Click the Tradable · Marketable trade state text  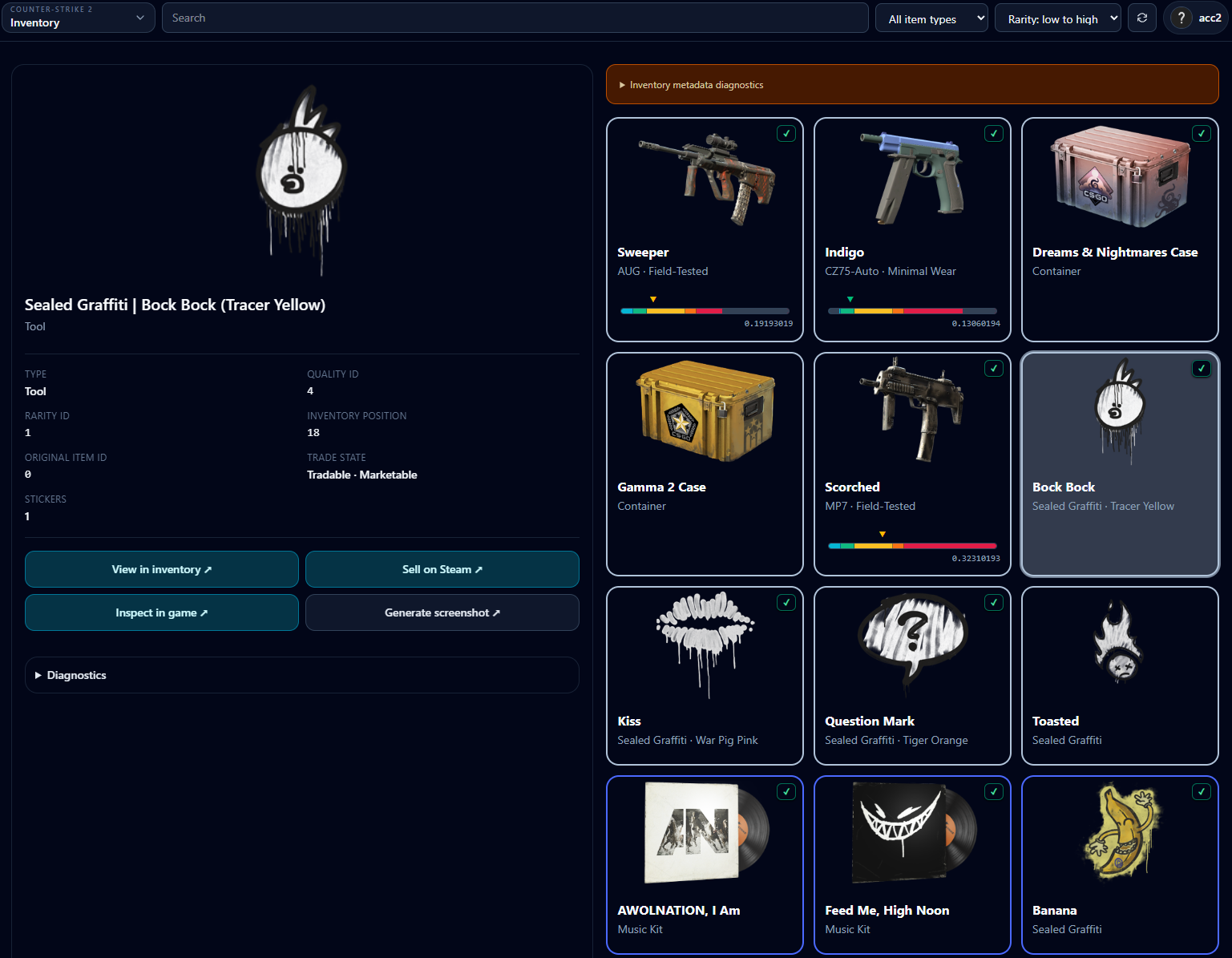tap(362, 475)
